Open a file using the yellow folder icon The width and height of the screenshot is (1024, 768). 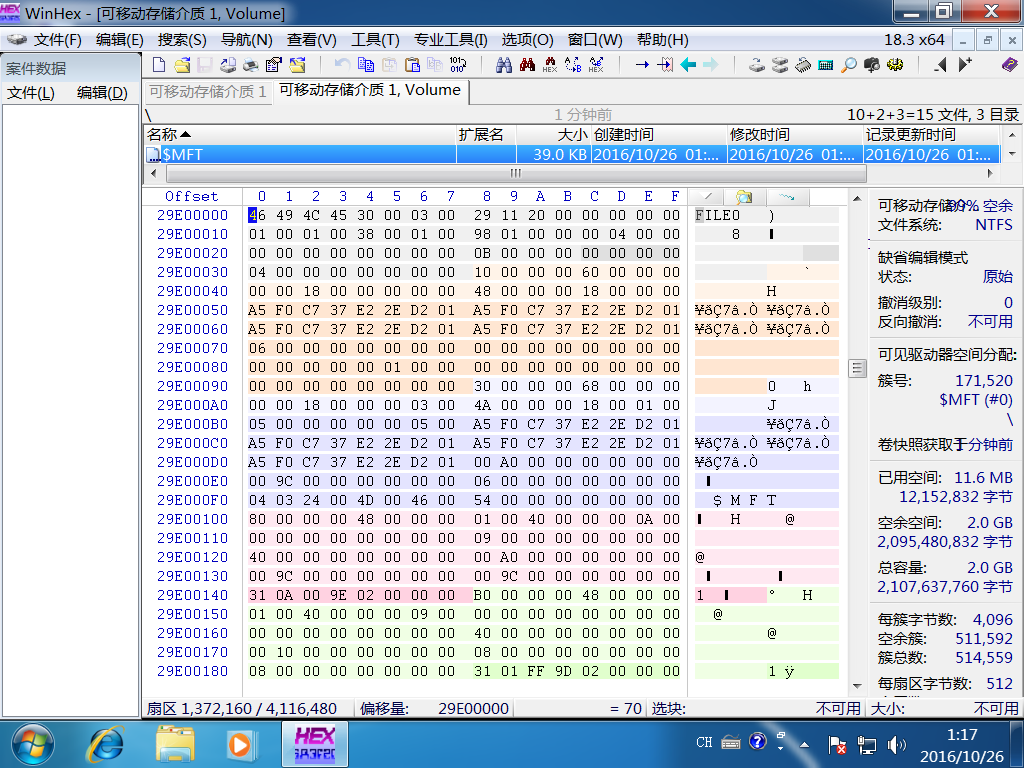182,64
